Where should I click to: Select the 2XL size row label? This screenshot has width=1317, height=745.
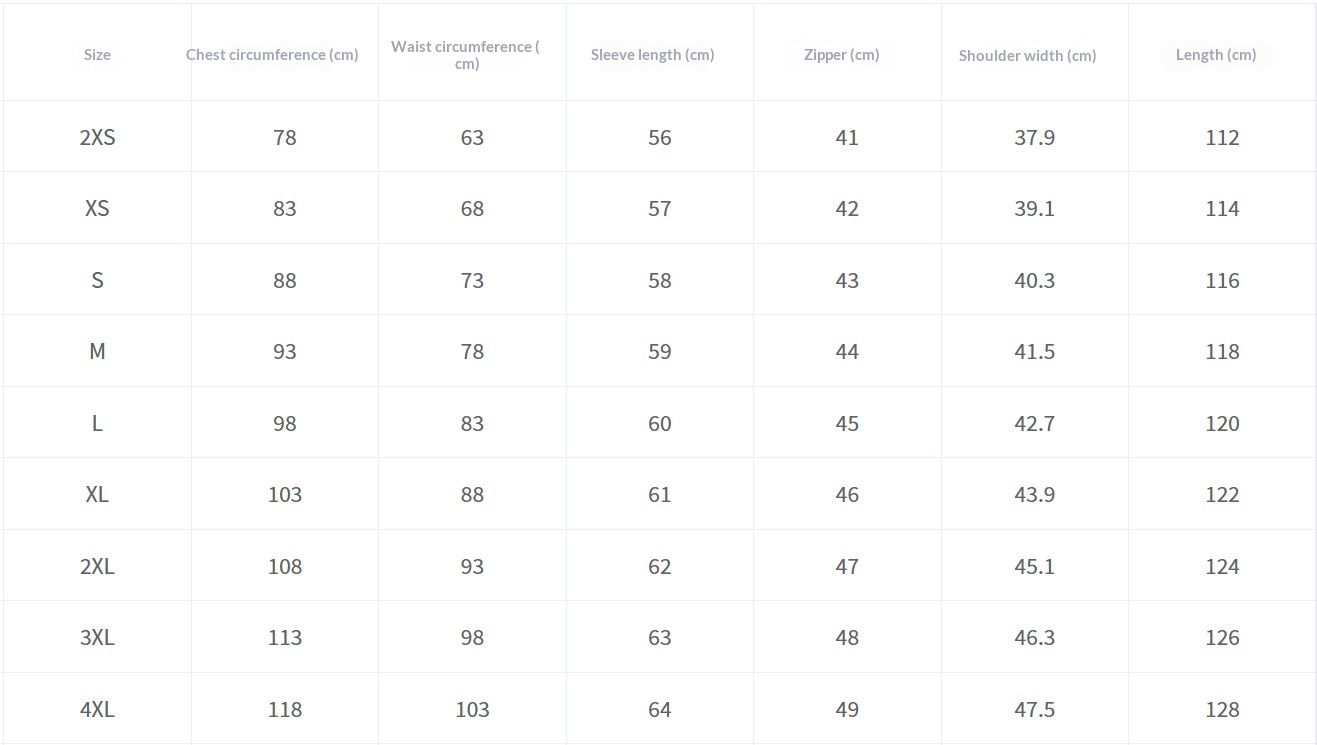pyautogui.click(x=97, y=567)
